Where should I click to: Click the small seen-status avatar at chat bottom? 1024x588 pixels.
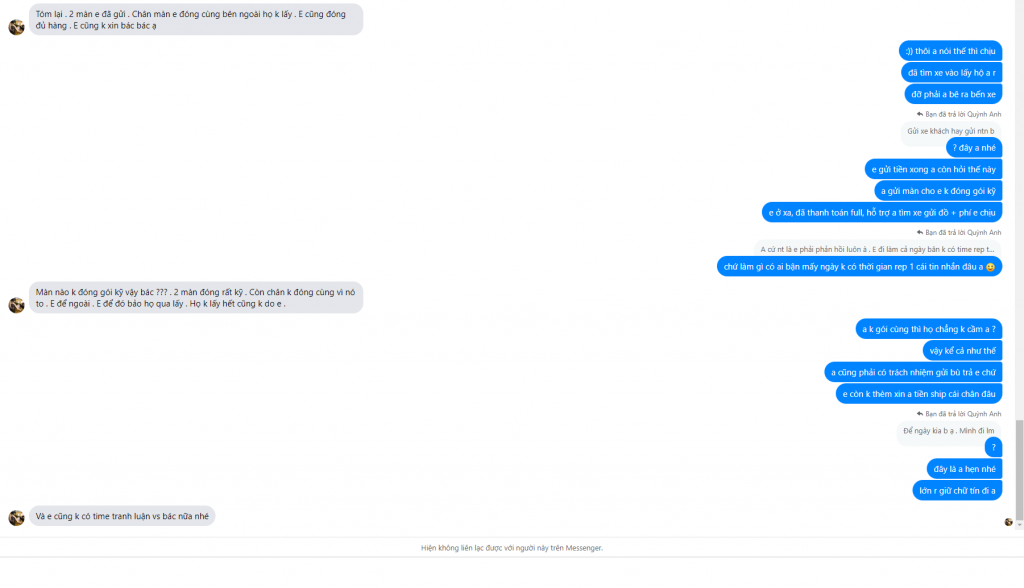click(x=1008, y=522)
